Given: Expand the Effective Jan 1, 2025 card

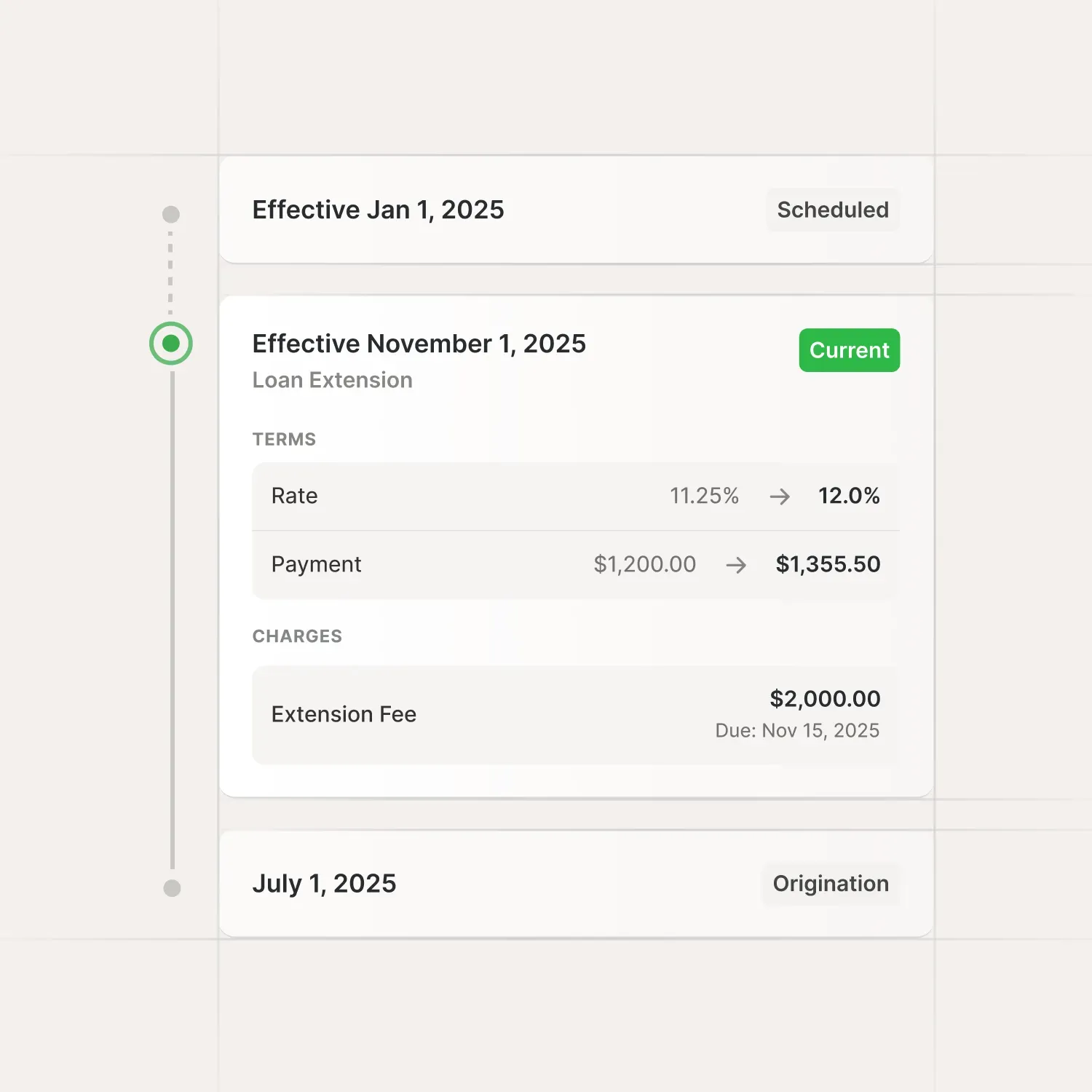Looking at the screenshot, I should click(378, 210).
